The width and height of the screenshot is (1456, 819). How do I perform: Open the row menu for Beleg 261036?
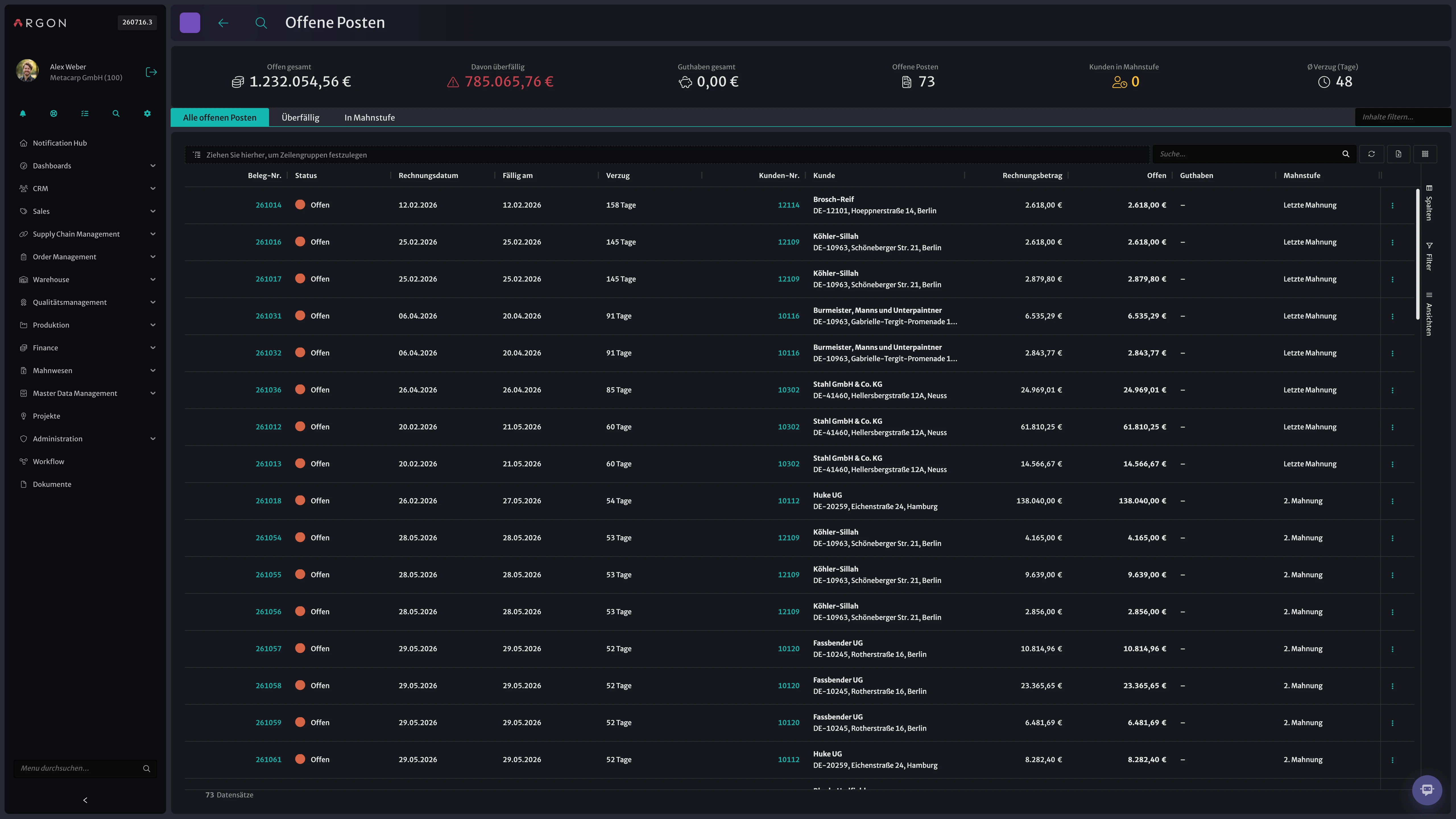click(x=1392, y=390)
